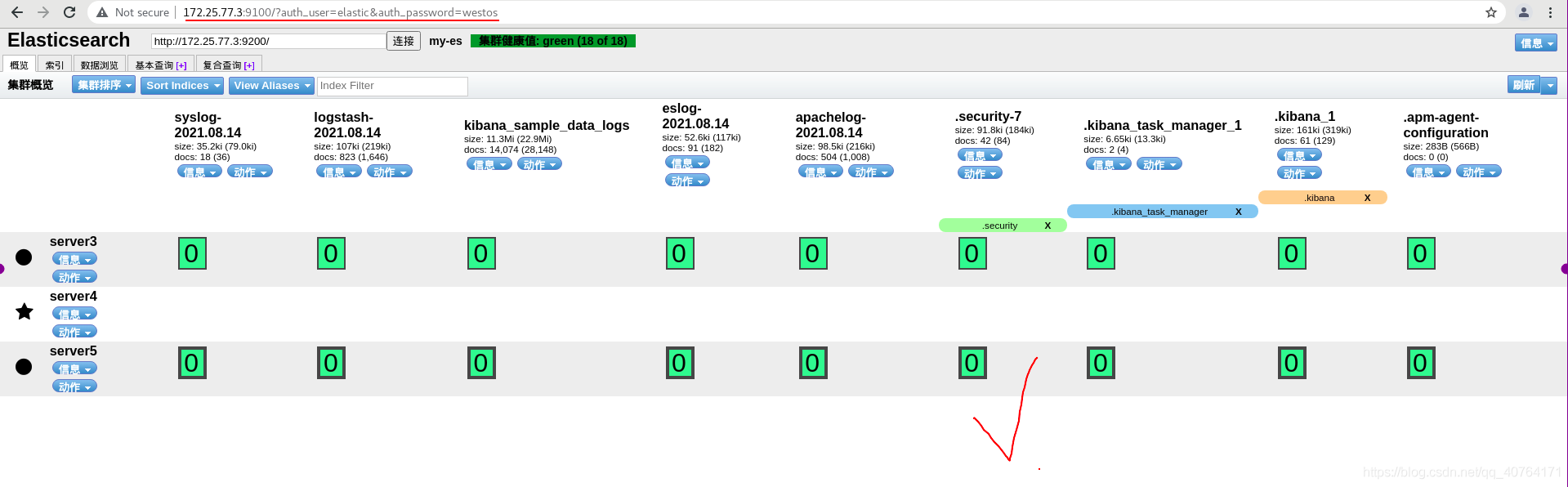Select .kibana_task_manager_1 shard 0 on server5
The width and height of the screenshot is (1568, 487).
[x=1101, y=363]
